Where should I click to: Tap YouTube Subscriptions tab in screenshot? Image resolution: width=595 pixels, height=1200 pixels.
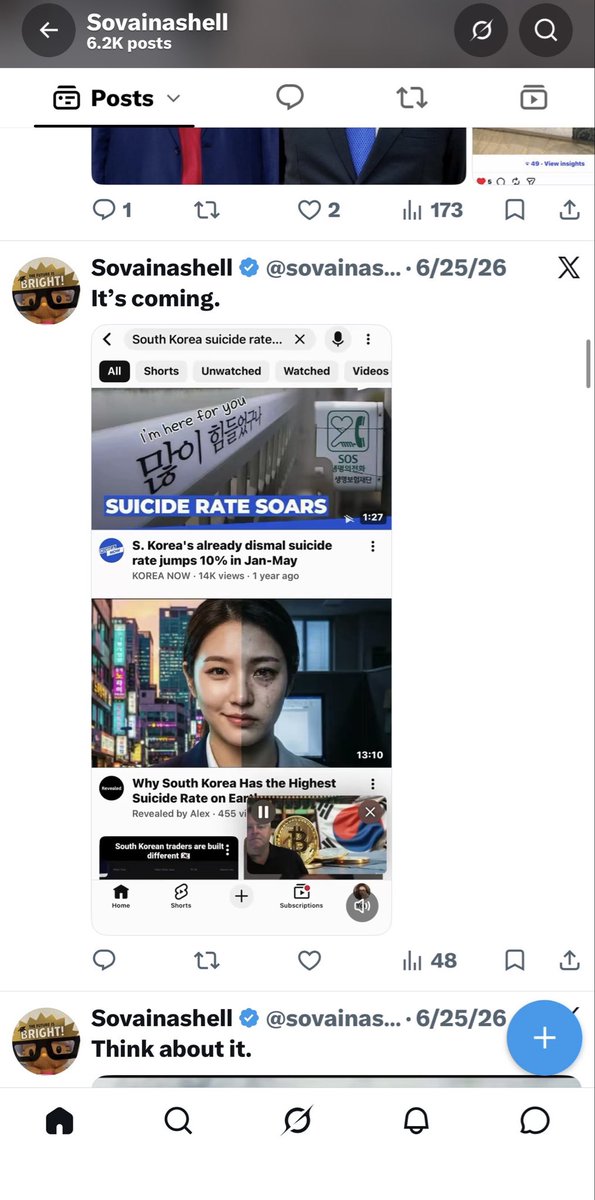301,896
